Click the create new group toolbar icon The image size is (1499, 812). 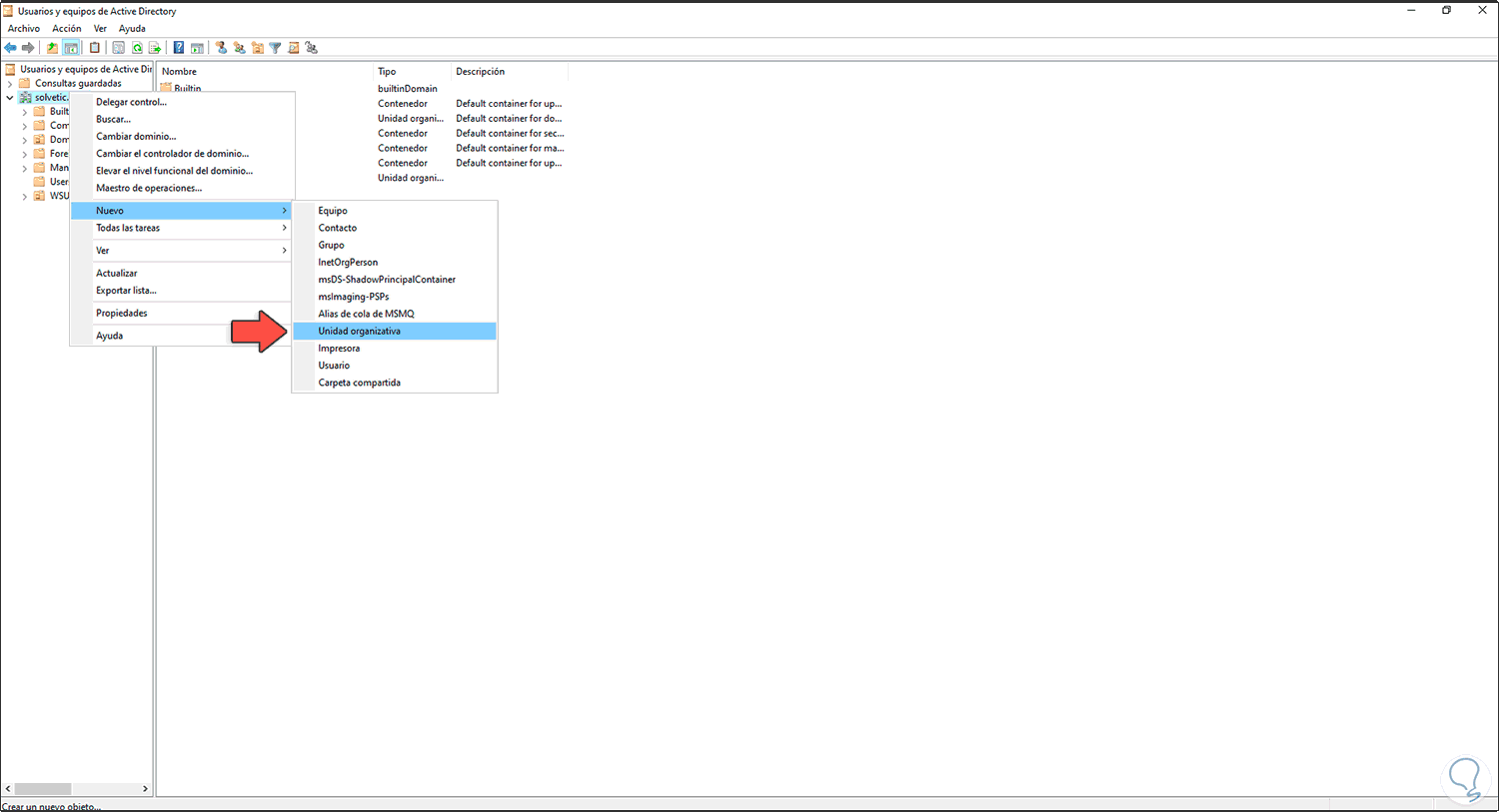pos(240,48)
